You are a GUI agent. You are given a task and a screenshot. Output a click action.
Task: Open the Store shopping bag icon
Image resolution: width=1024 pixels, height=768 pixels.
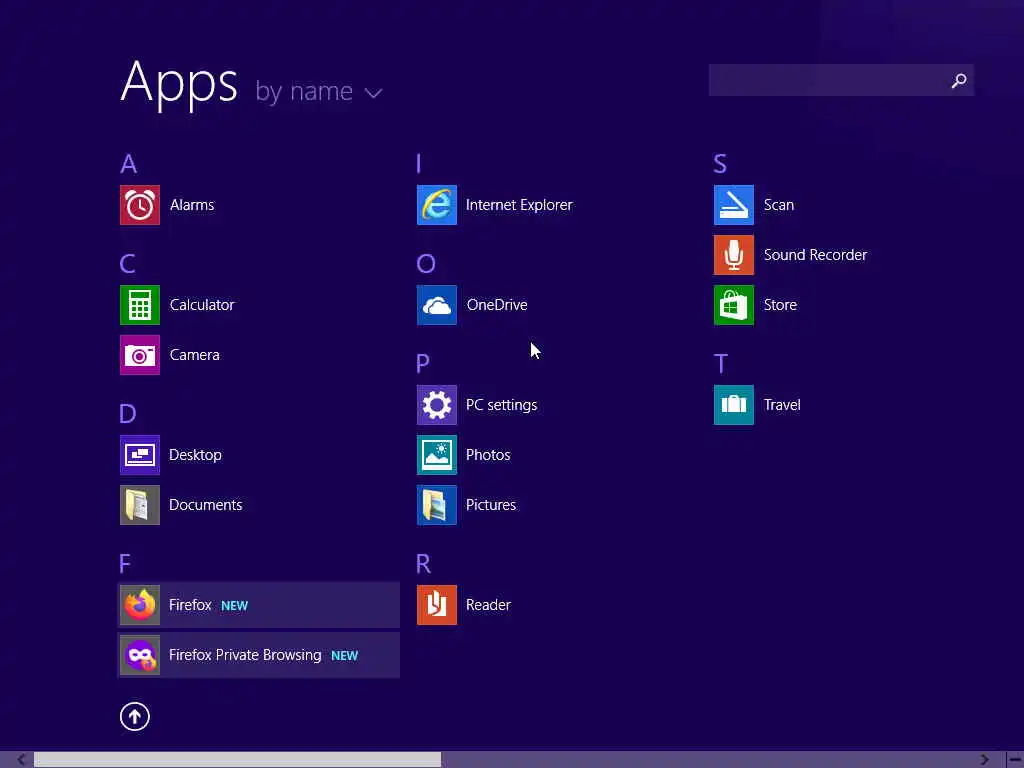(x=734, y=305)
